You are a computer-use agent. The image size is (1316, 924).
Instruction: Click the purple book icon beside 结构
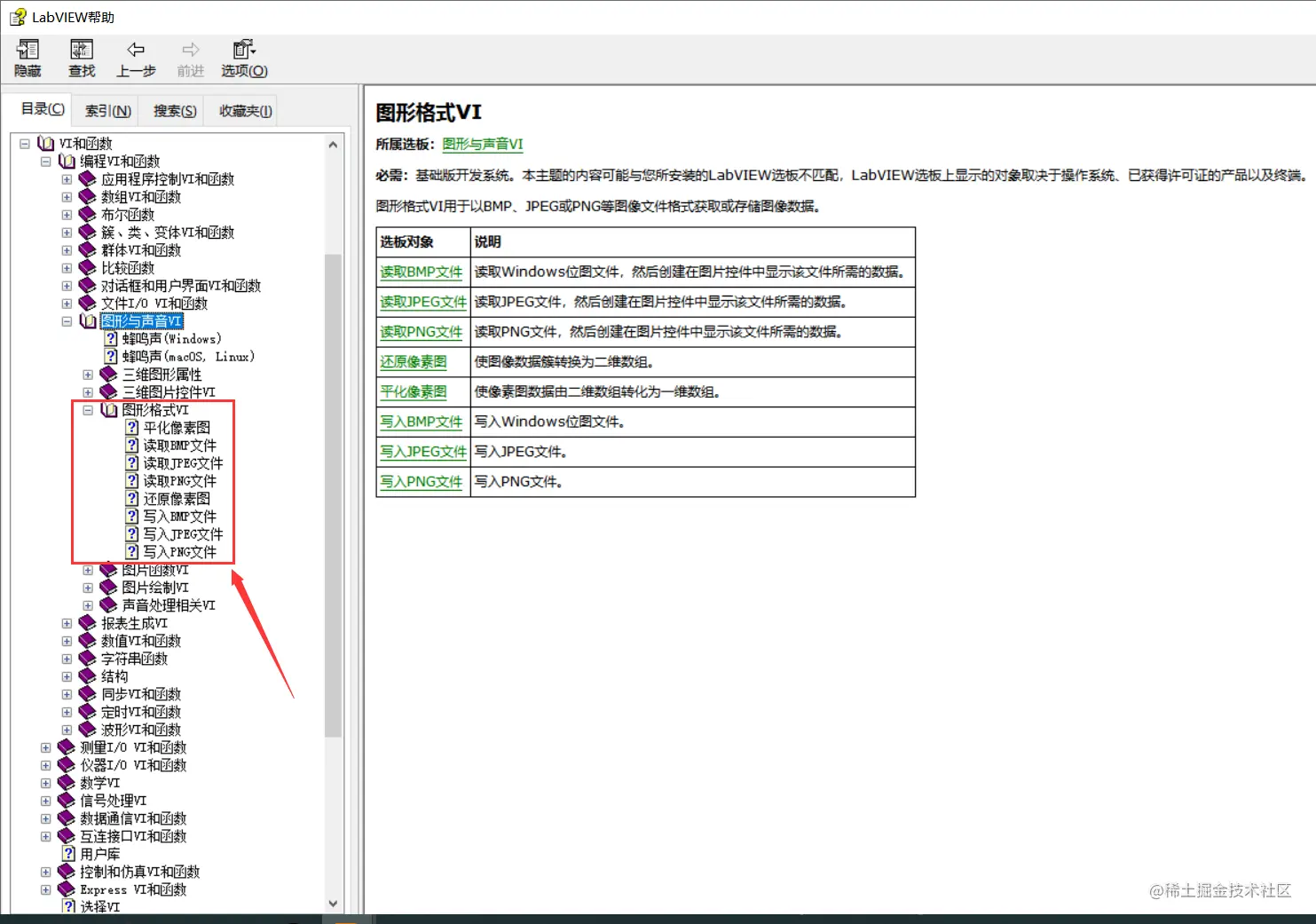click(88, 675)
